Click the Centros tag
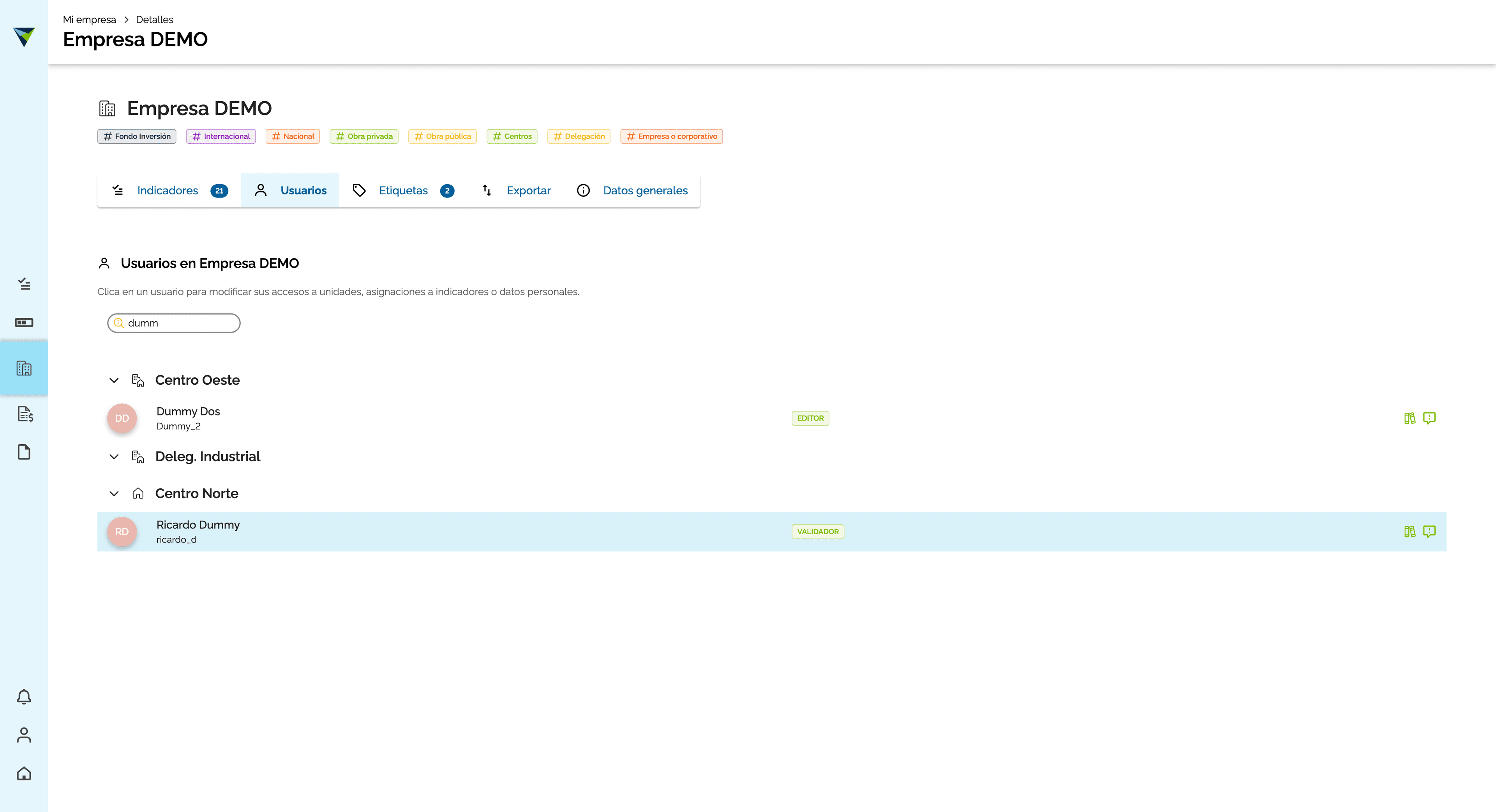The height and width of the screenshot is (812, 1496). click(x=512, y=136)
